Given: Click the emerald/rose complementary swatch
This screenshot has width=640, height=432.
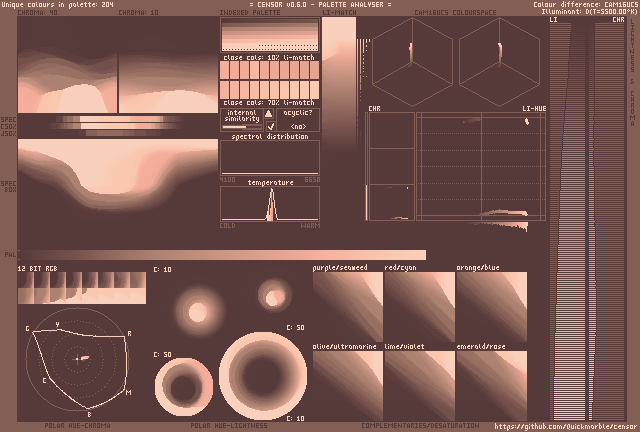Looking at the screenshot, I should pos(491,384).
